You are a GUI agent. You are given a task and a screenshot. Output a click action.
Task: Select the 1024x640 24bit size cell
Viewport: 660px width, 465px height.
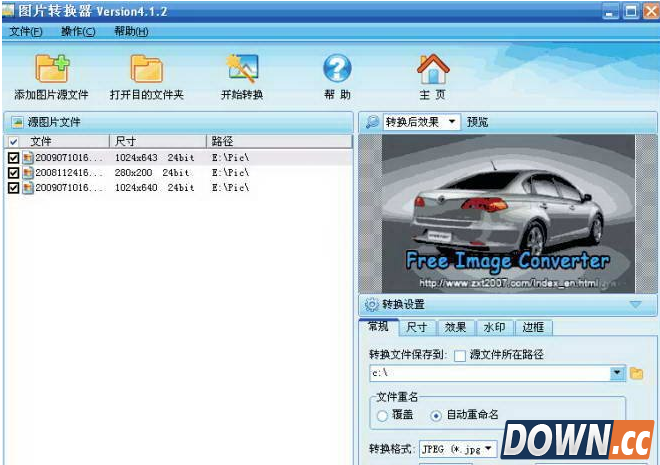154,188
